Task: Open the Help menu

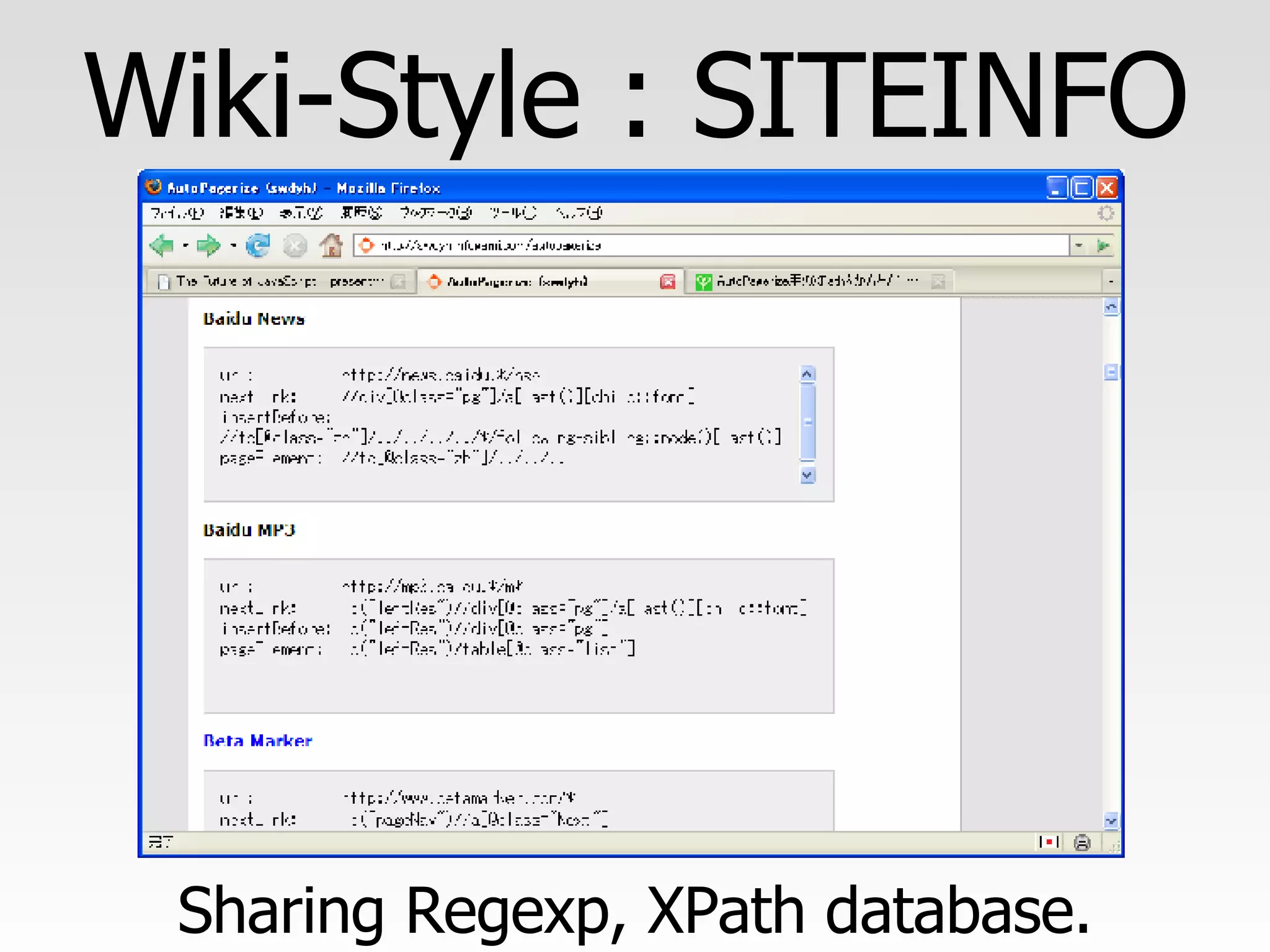Action: click(x=579, y=213)
